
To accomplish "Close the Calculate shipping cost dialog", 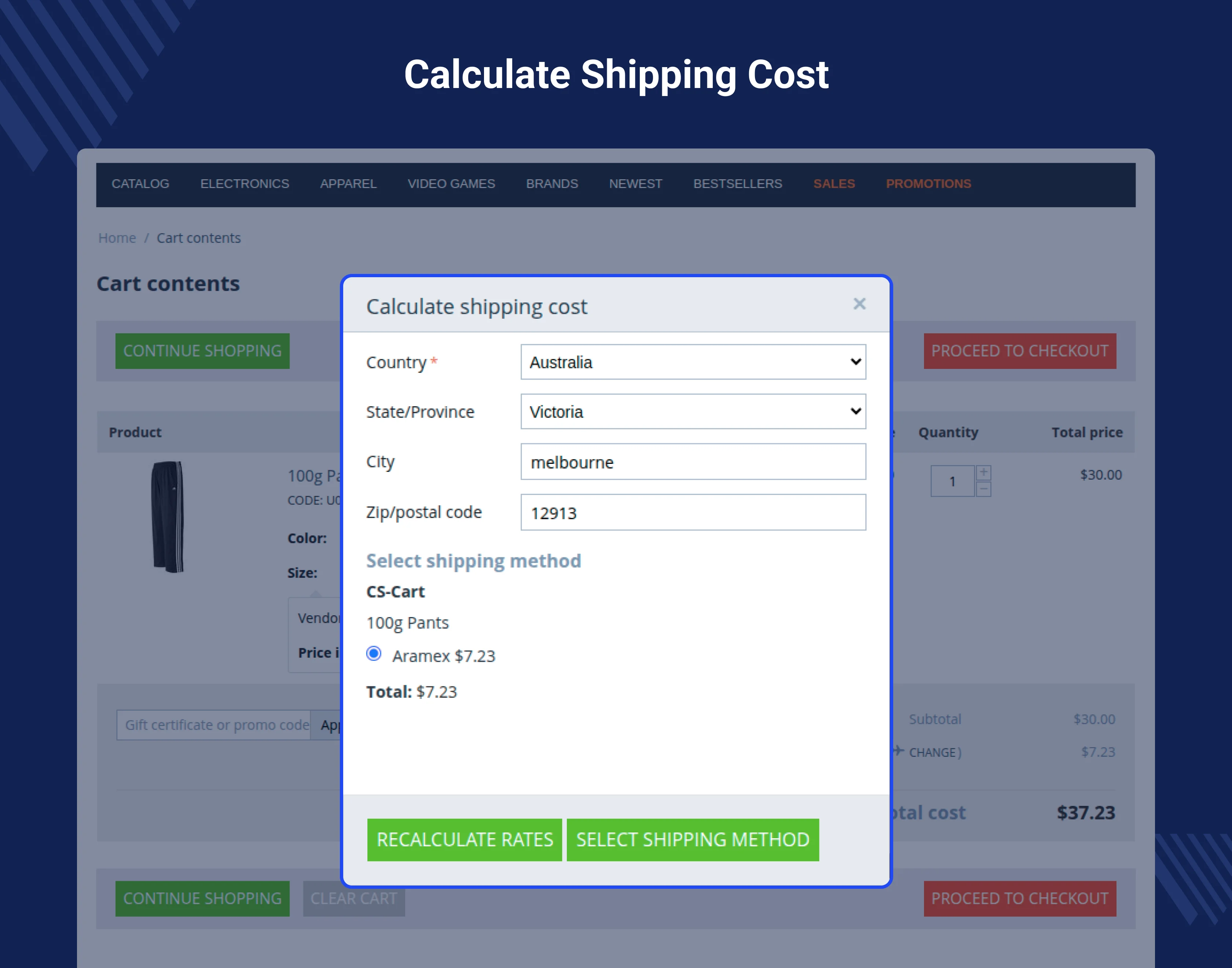I will point(859,304).
